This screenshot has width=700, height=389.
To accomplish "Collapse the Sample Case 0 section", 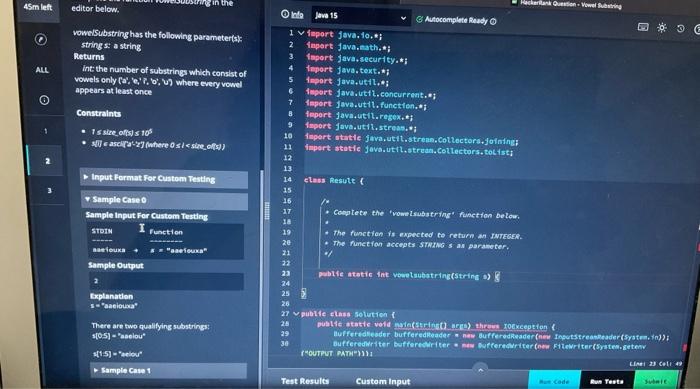I will (x=164, y=200).
